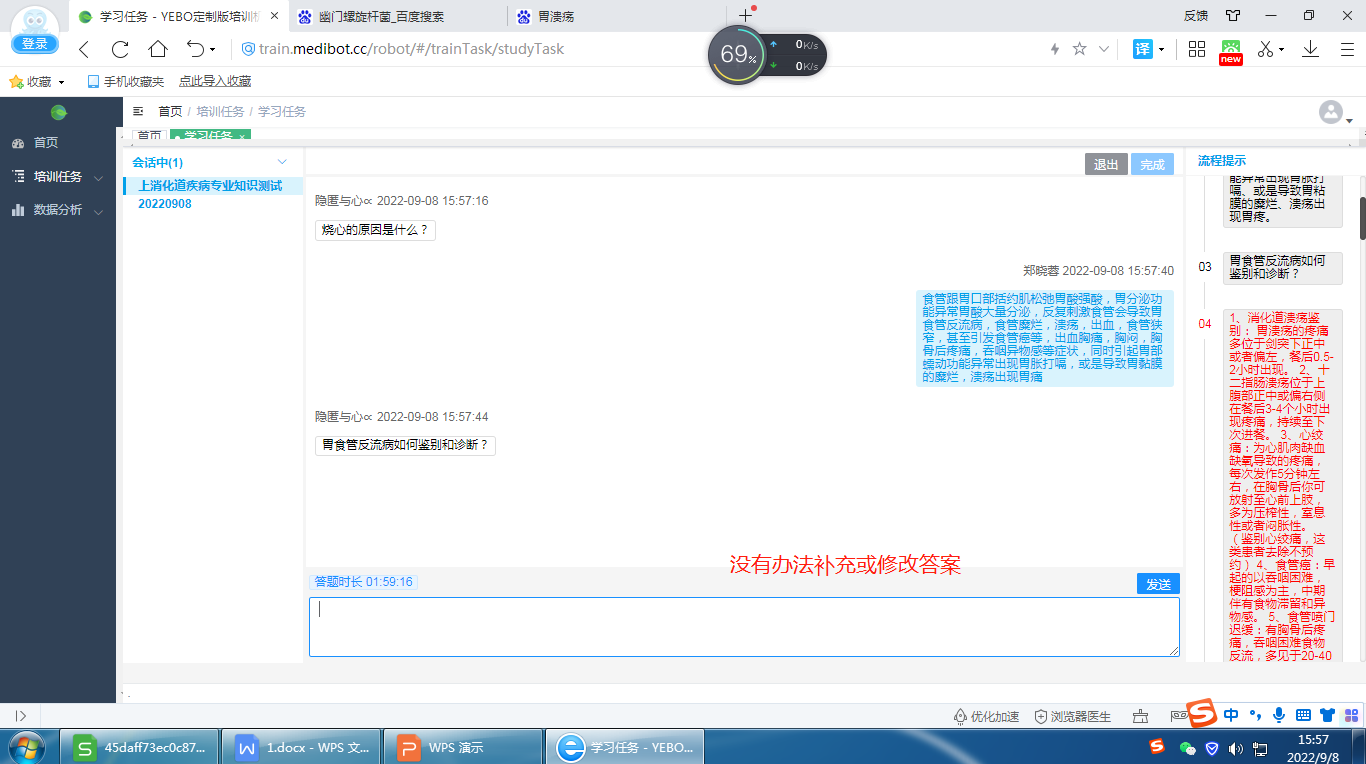
Task: Open the translate (译) tool icon
Action: pyautogui.click(x=1142, y=49)
